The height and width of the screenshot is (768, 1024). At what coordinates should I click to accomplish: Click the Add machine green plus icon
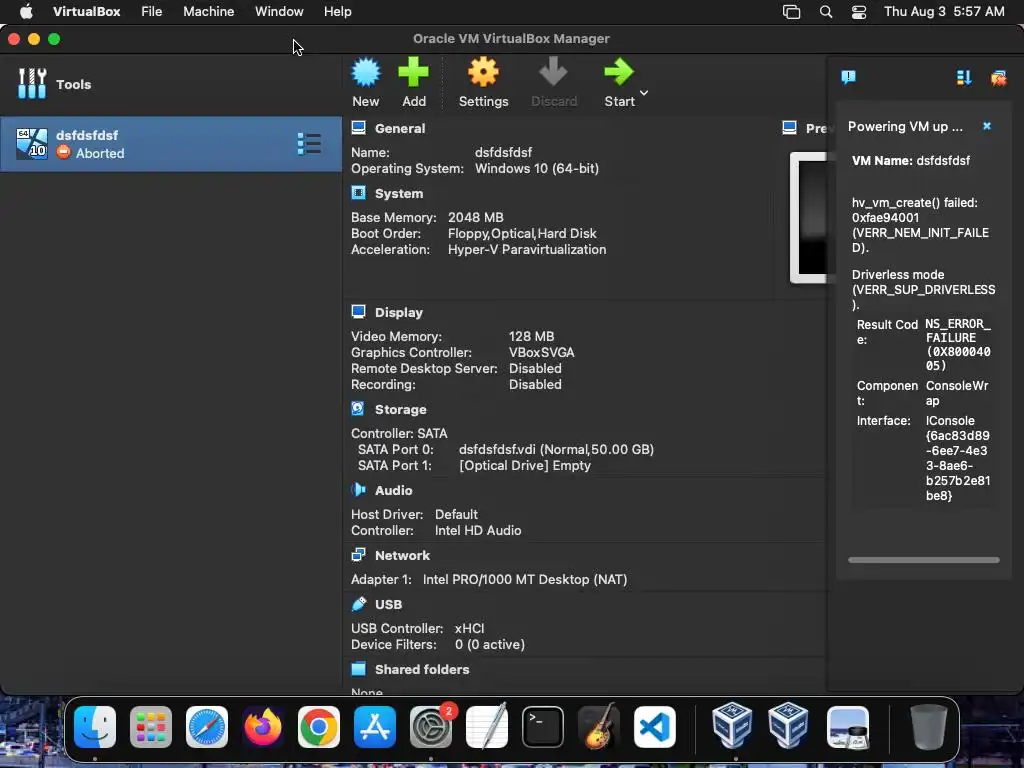pos(413,72)
